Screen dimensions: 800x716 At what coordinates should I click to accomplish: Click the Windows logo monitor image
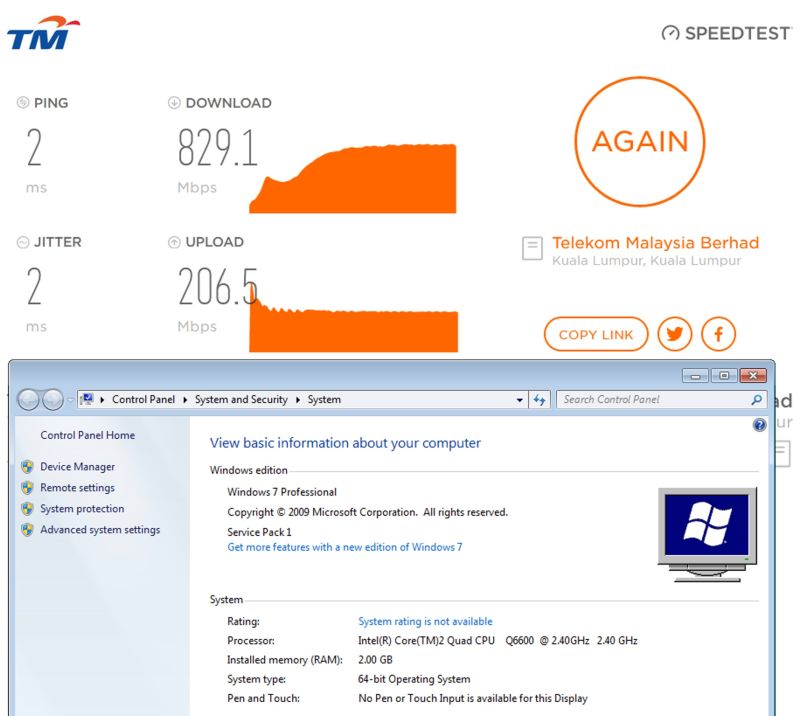707,534
